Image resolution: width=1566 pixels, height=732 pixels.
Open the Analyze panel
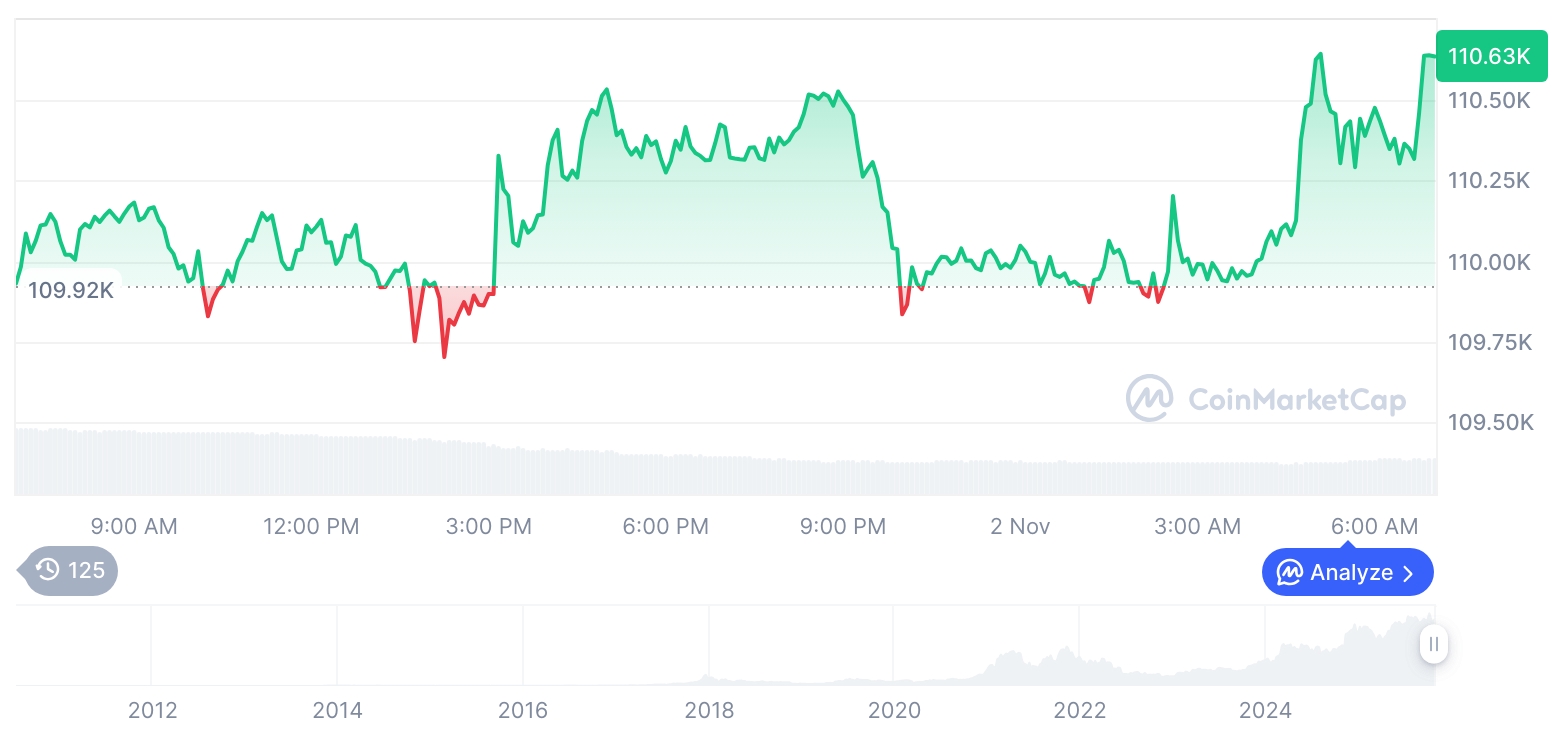coord(1347,573)
